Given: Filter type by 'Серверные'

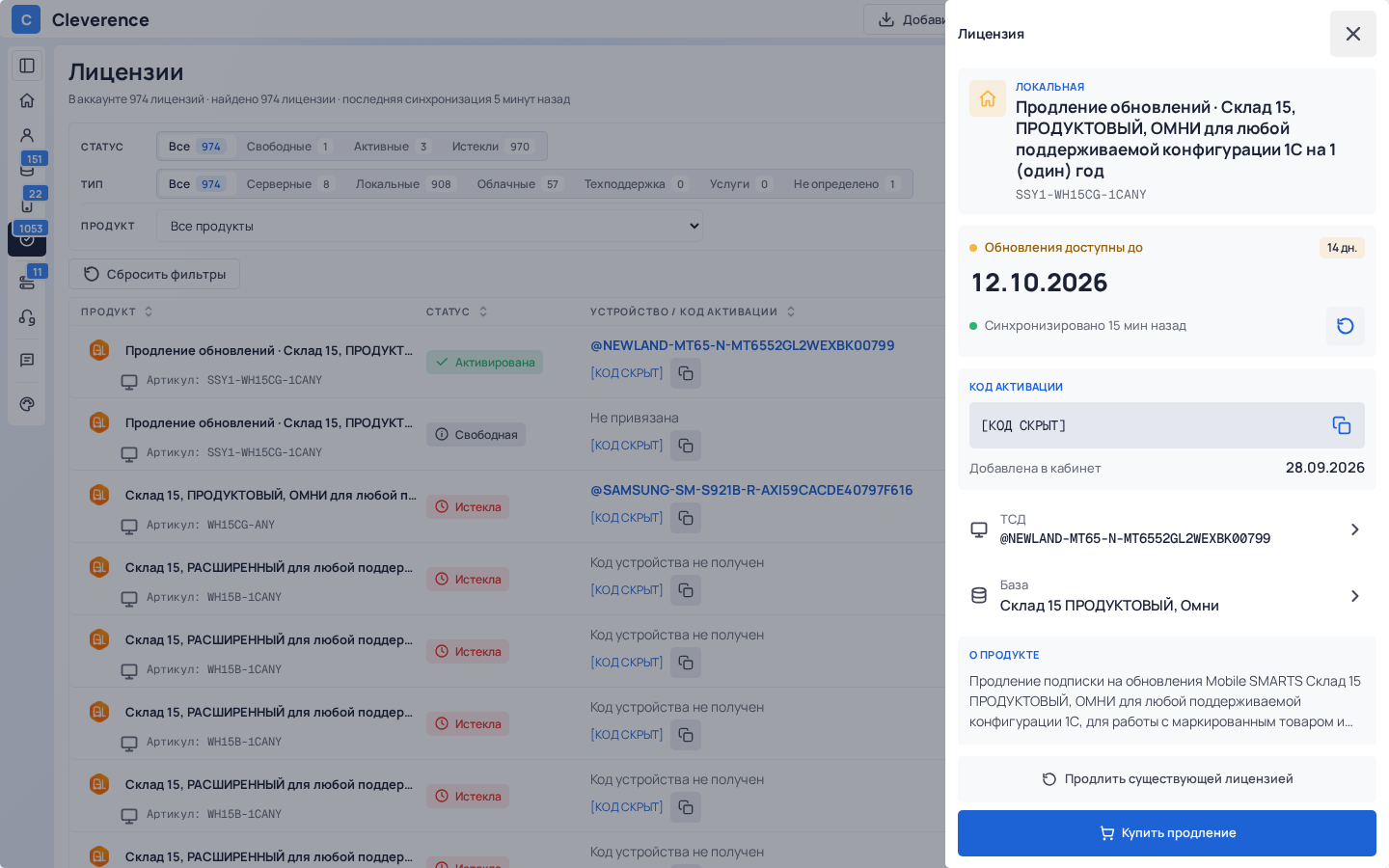Looking at the screenshot, I should tap(289, 184).
